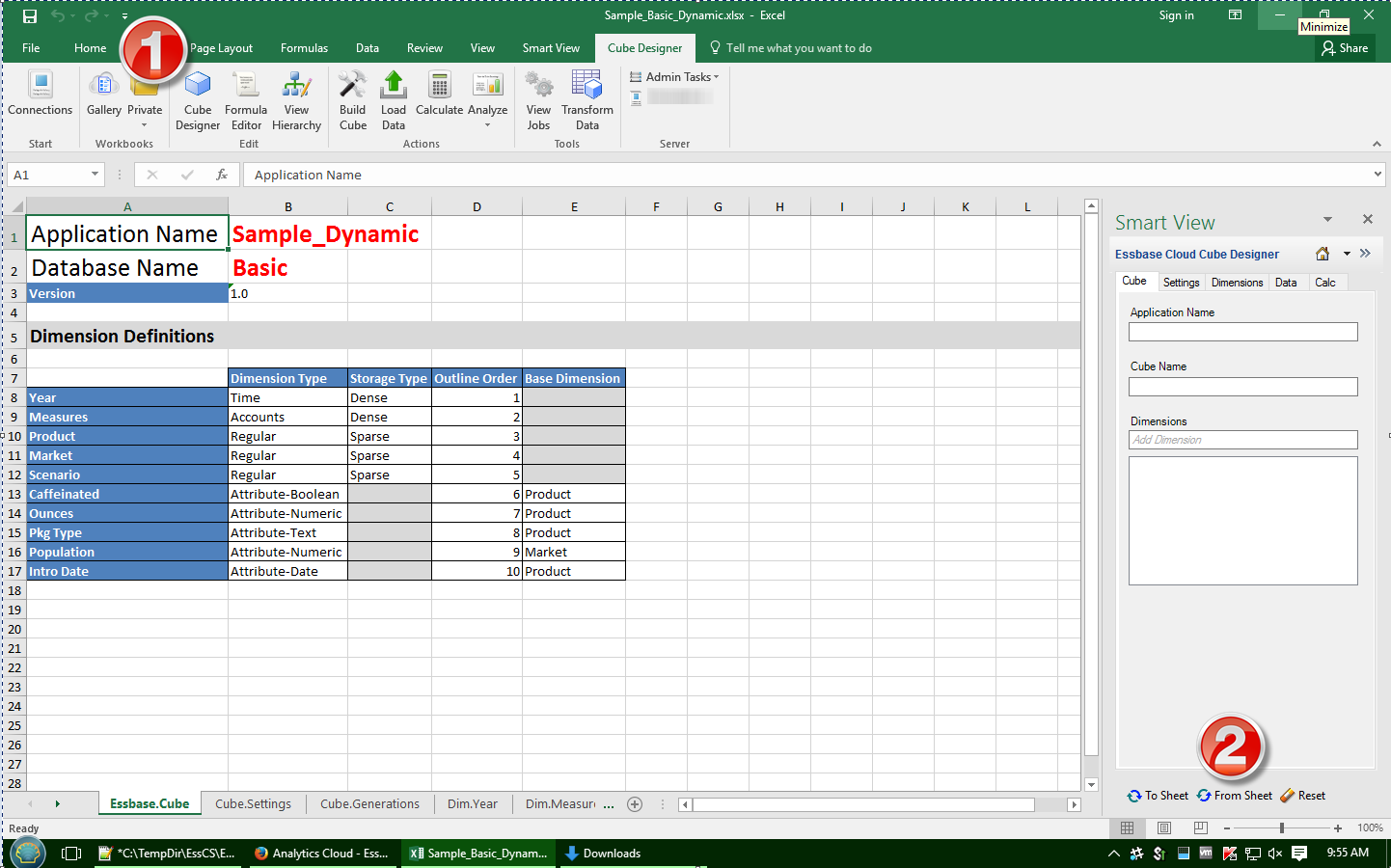Open the Customize Quick Access Toolbar dropdown
This screenshot has width=1391, height=868.
[x=124, y=16]
